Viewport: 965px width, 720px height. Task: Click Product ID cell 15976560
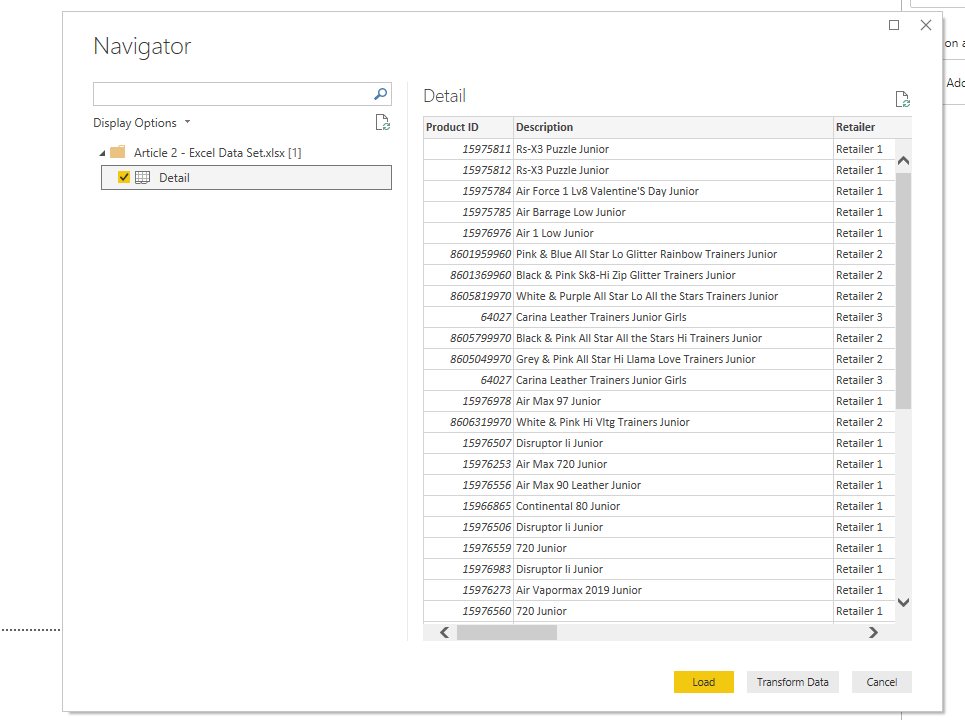pos(468,611)
